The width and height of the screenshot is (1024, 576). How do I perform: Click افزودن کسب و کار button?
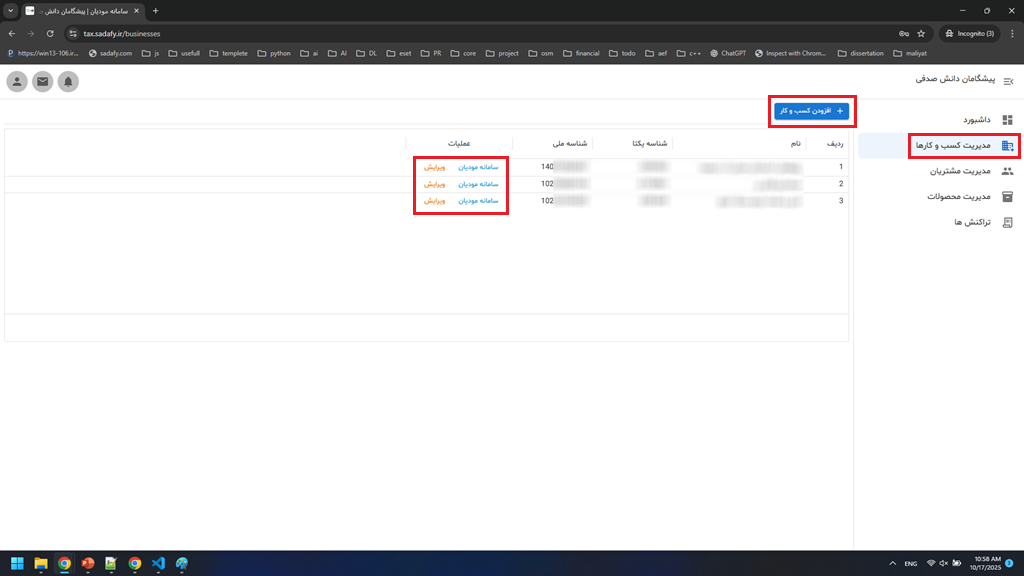click(x=812, y=111)
